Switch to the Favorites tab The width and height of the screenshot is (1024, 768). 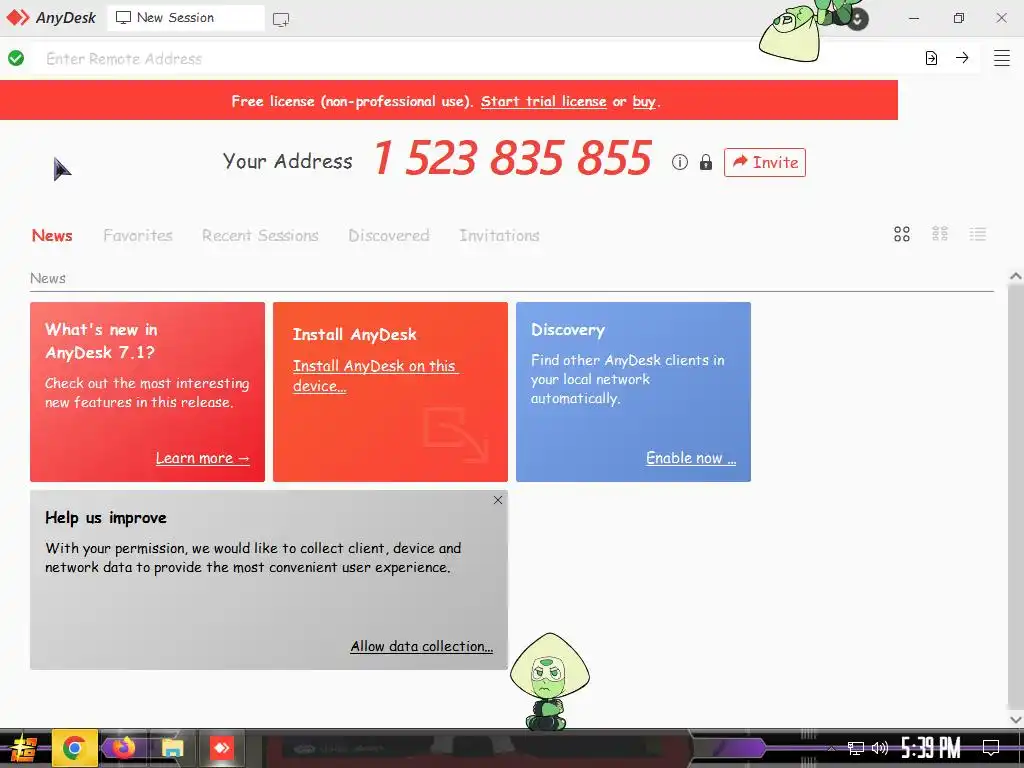(138, 235)
